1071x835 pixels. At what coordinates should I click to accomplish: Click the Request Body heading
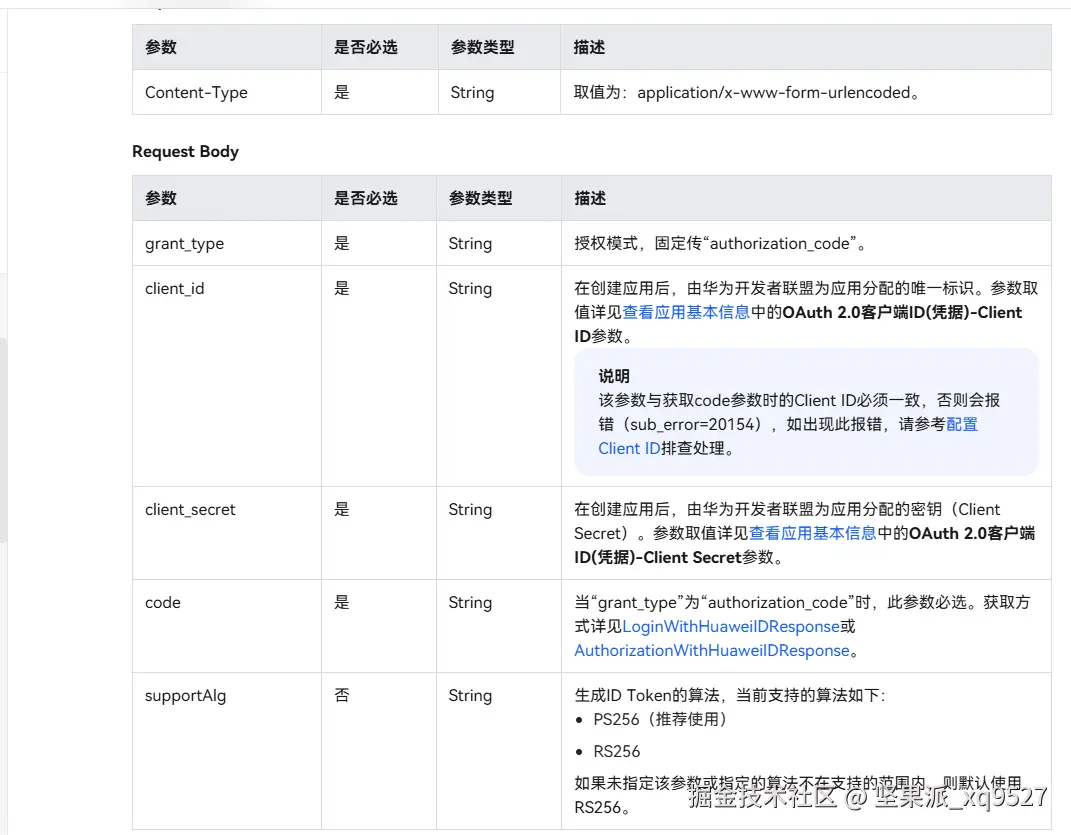(x=185, y=151)
